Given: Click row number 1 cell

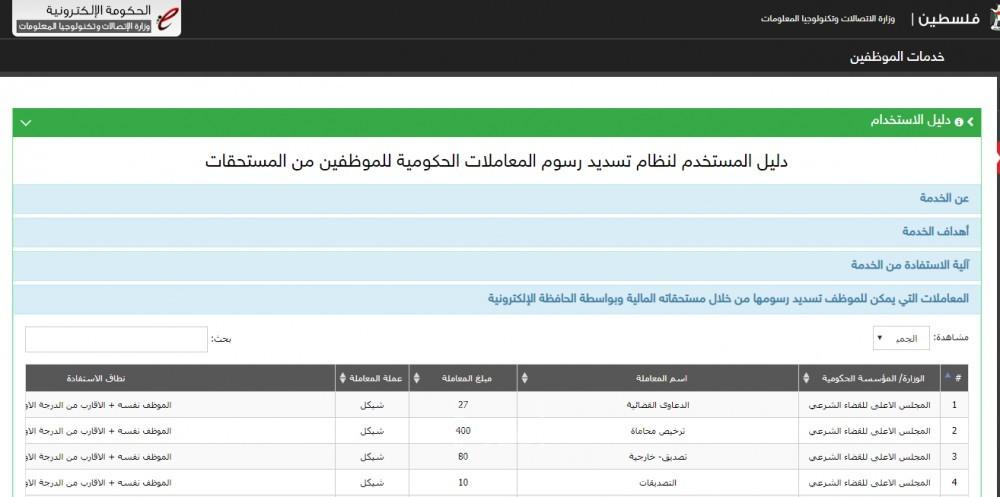Looking at the screenshot, I should [x=954, y=404].
